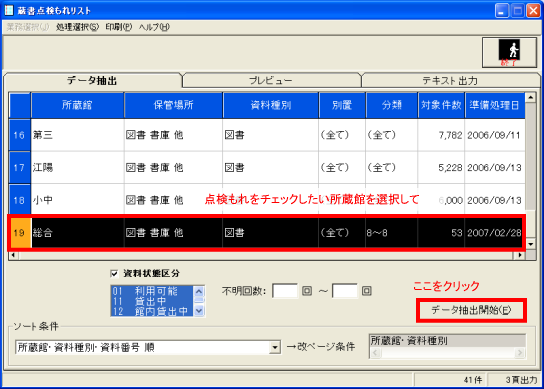Open the 処理選択(S) menu
Image resolution: width=544 pixels, height=389 pixels.
point(77,27)
